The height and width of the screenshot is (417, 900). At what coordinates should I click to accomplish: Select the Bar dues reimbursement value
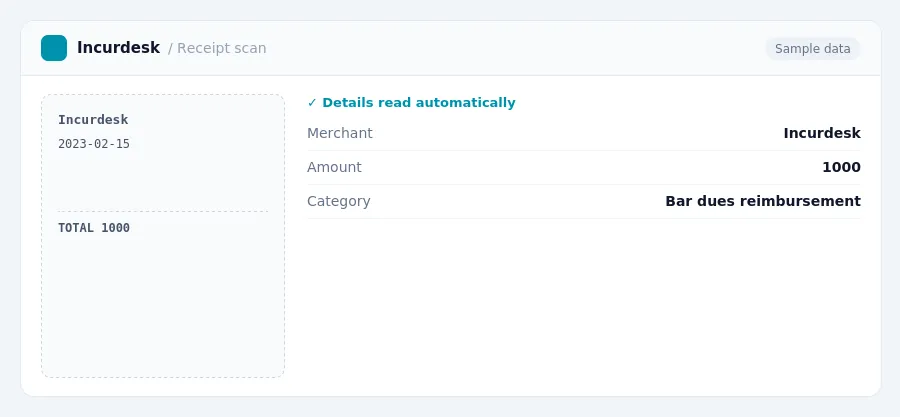[763, 201]
